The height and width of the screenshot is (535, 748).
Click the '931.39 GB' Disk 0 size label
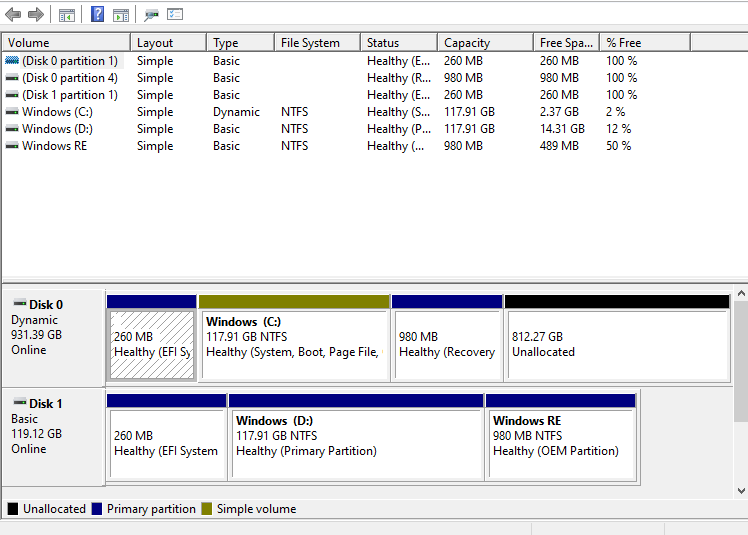(x=36, y=335)
